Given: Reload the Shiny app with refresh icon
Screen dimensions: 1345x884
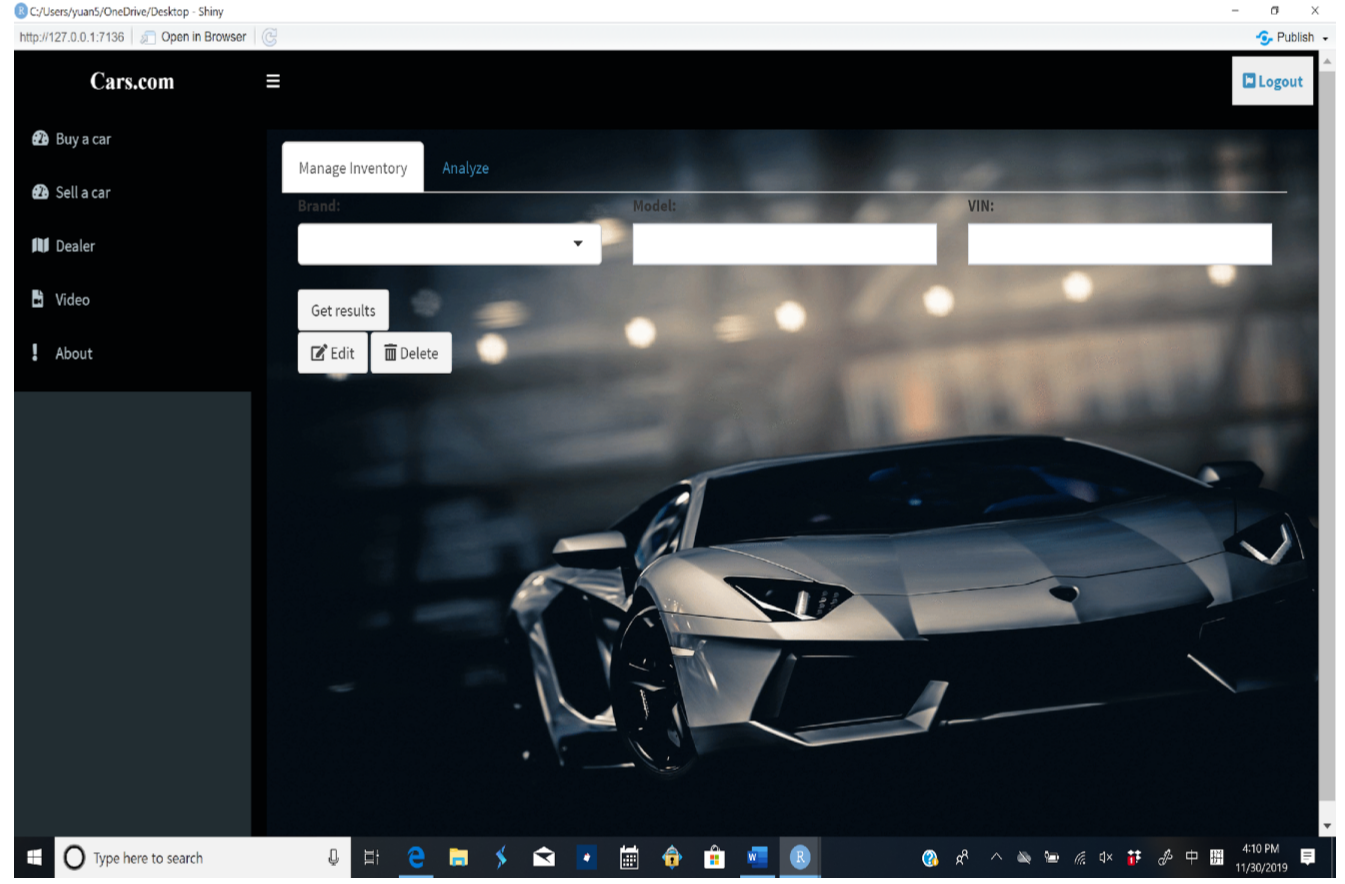Looking at the screenshot, I should pos(268,36).
